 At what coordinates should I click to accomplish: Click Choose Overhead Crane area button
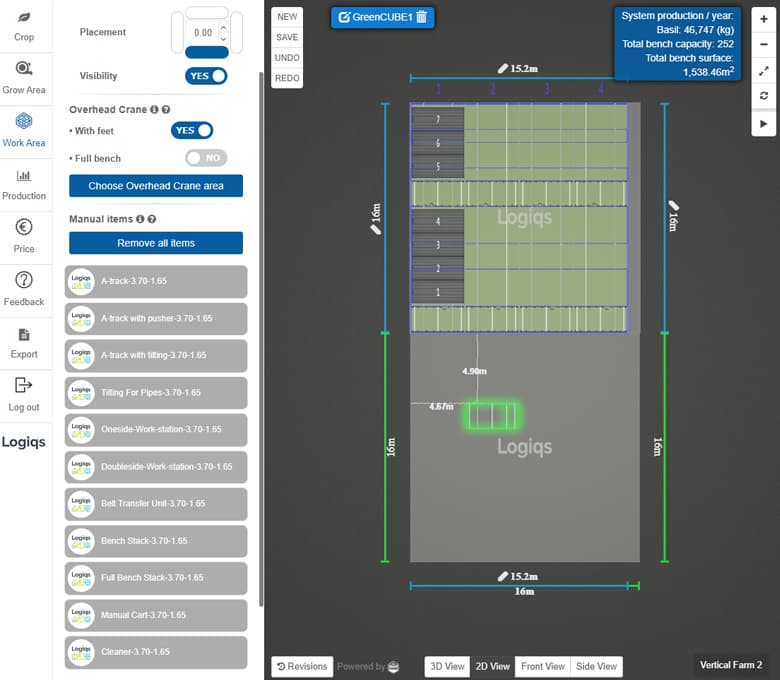[x=156, y=186]
